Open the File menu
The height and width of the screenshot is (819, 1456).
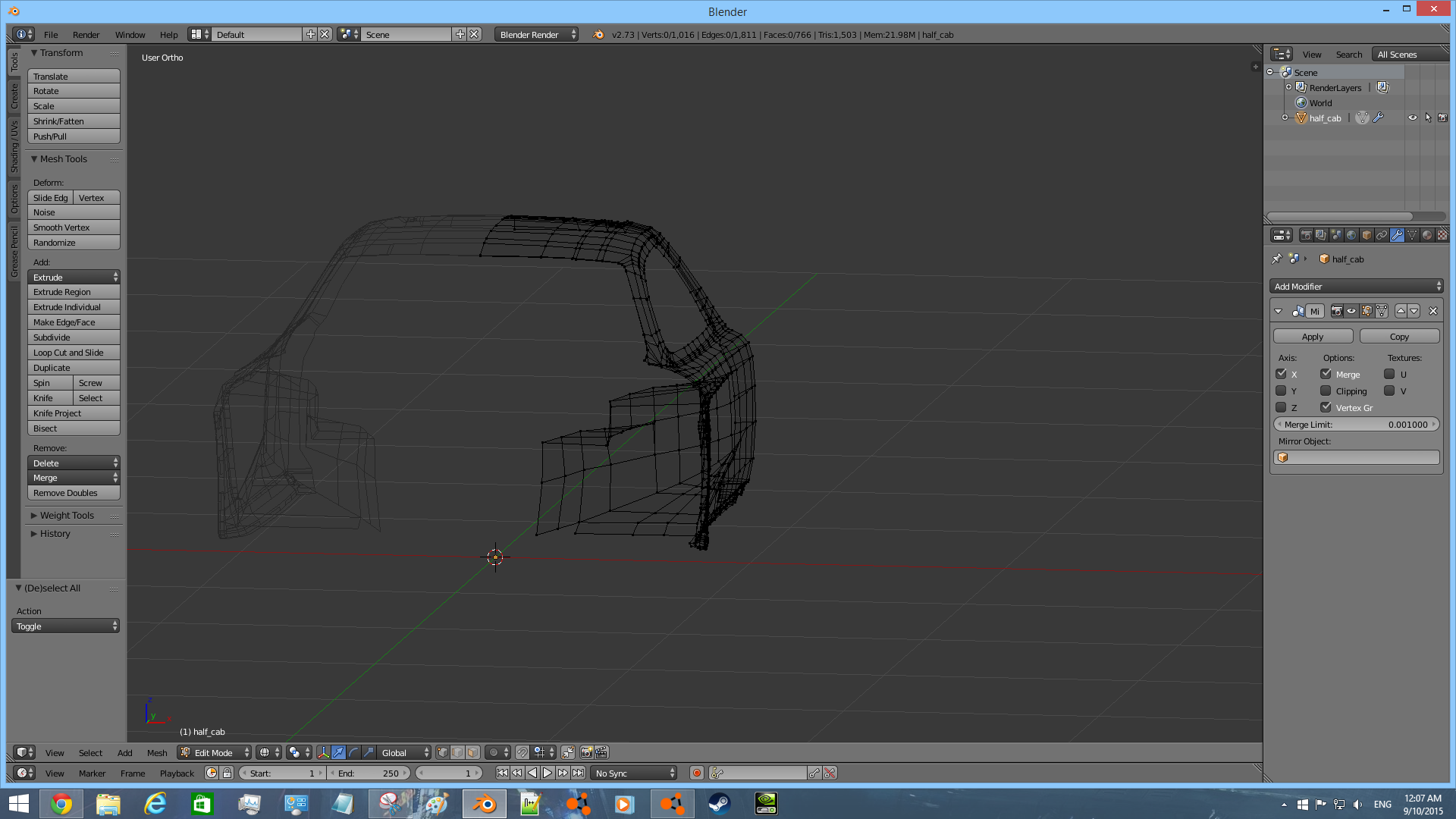[x=51, y=34]
